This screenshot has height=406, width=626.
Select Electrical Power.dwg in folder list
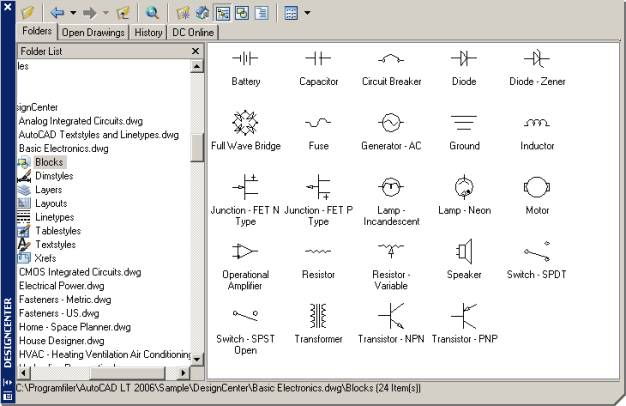(61, 286)
